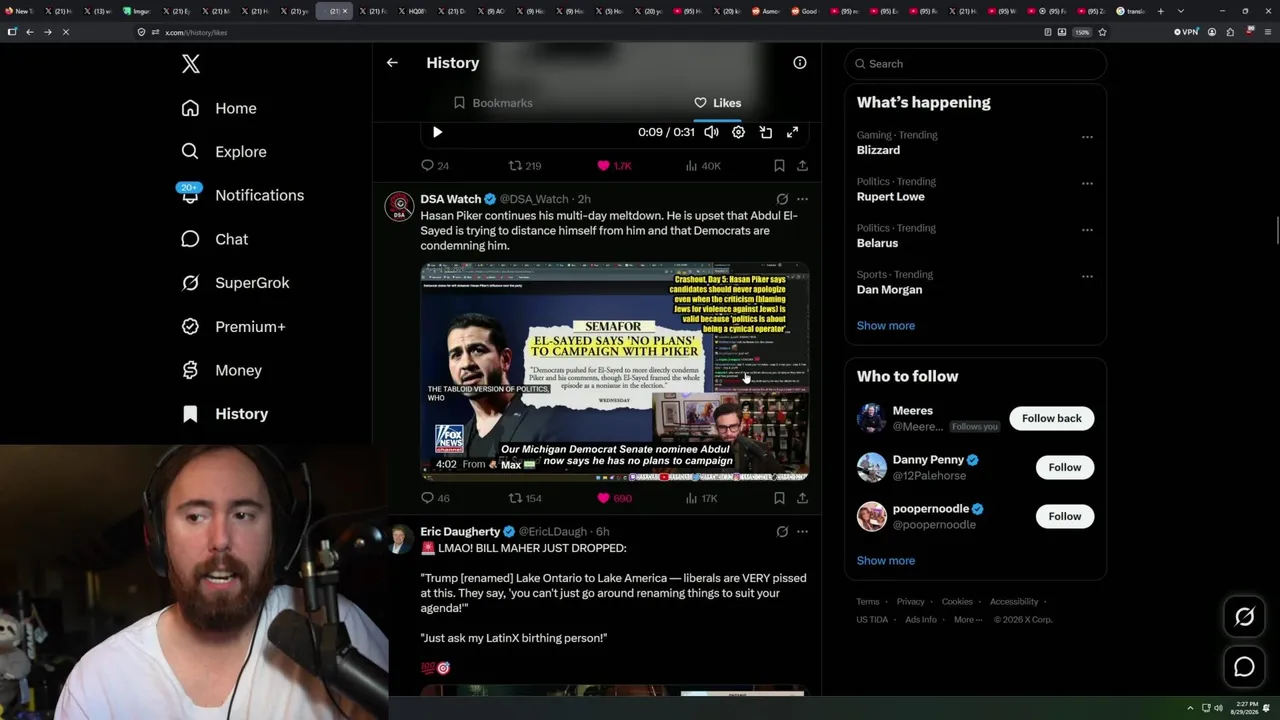This screenshot has height=720, width=1280.
Task: Bookmark the DSA Watch post
Action: tap(779, 498)
